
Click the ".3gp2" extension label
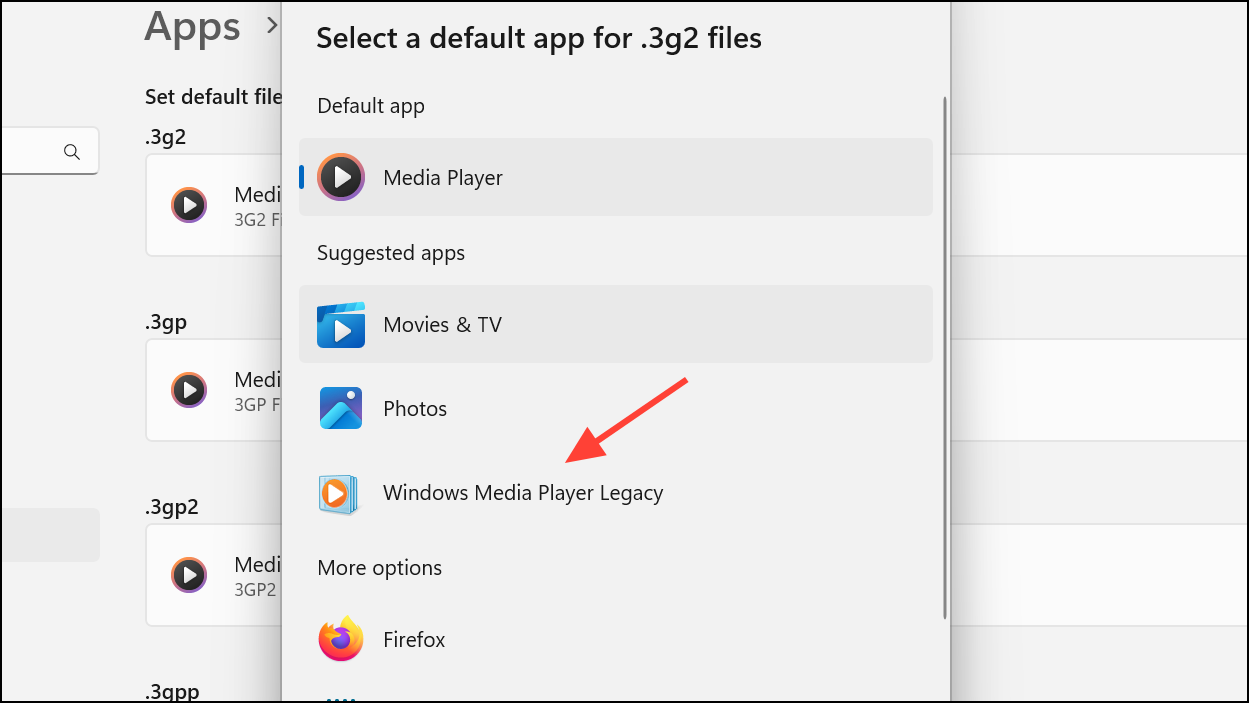[172, 507]
